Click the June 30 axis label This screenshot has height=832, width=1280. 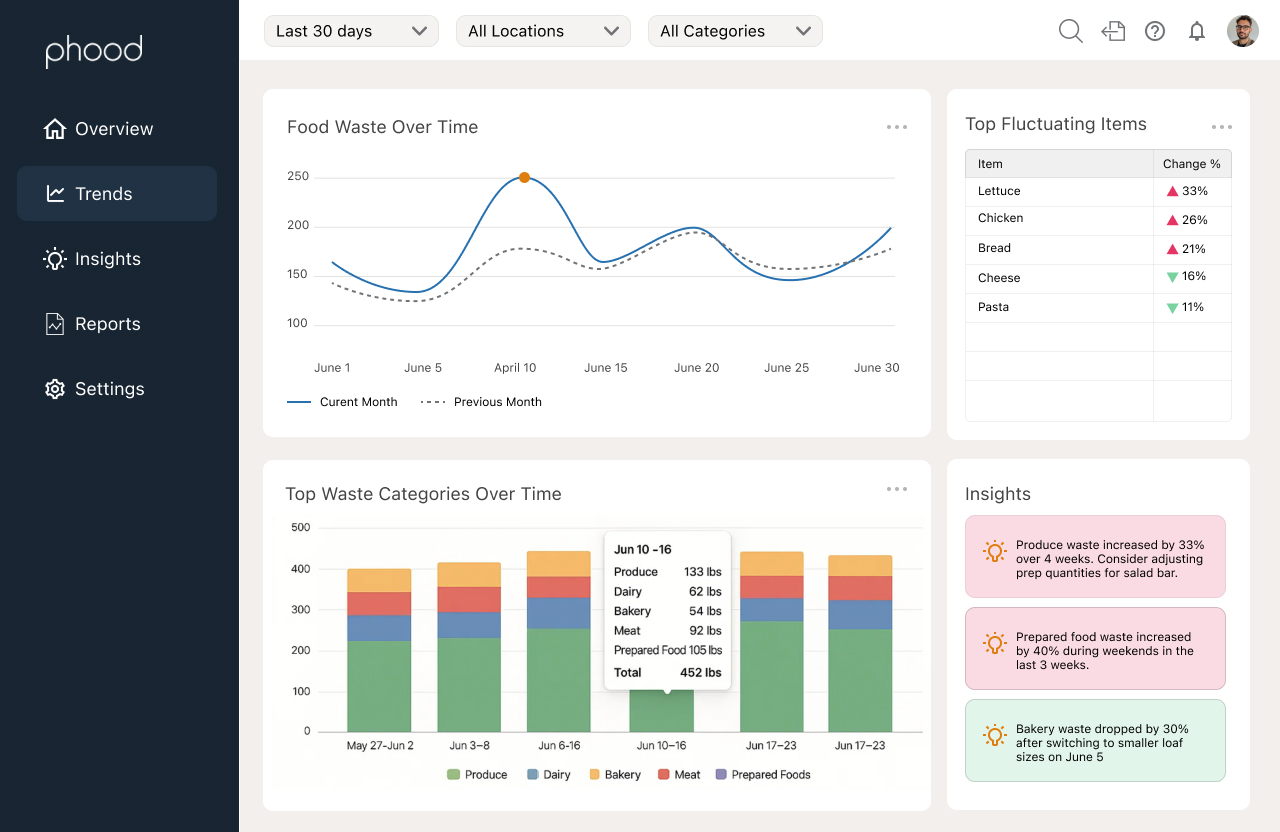(877, 368)
